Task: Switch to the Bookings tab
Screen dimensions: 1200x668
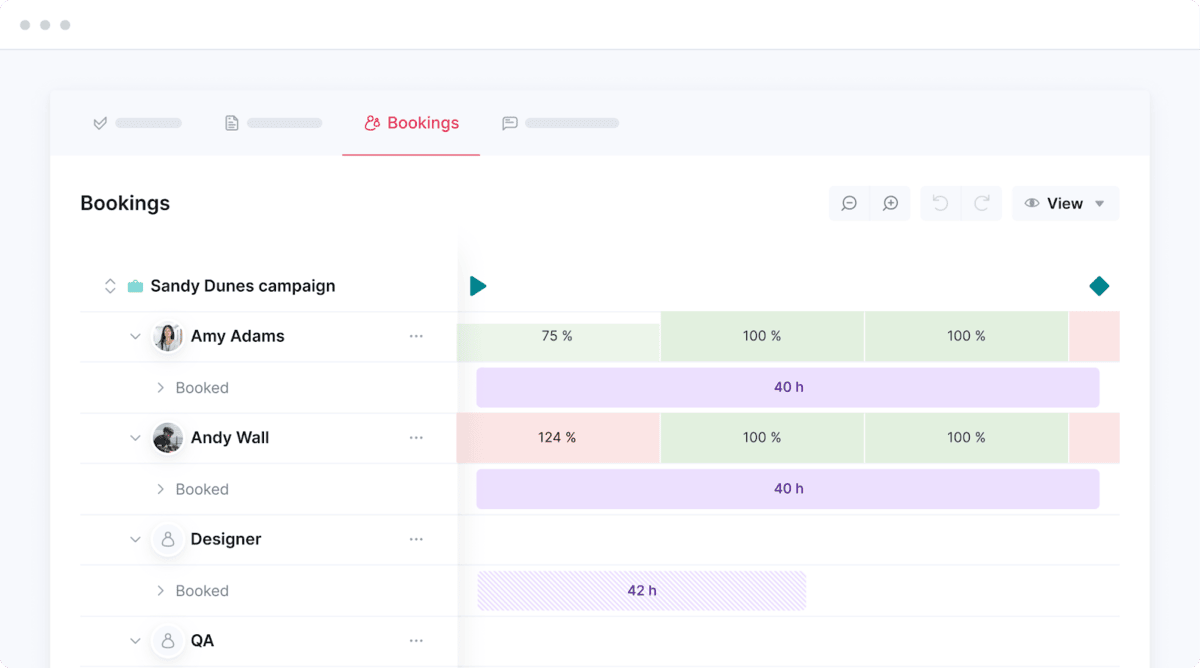Action: 411,122
